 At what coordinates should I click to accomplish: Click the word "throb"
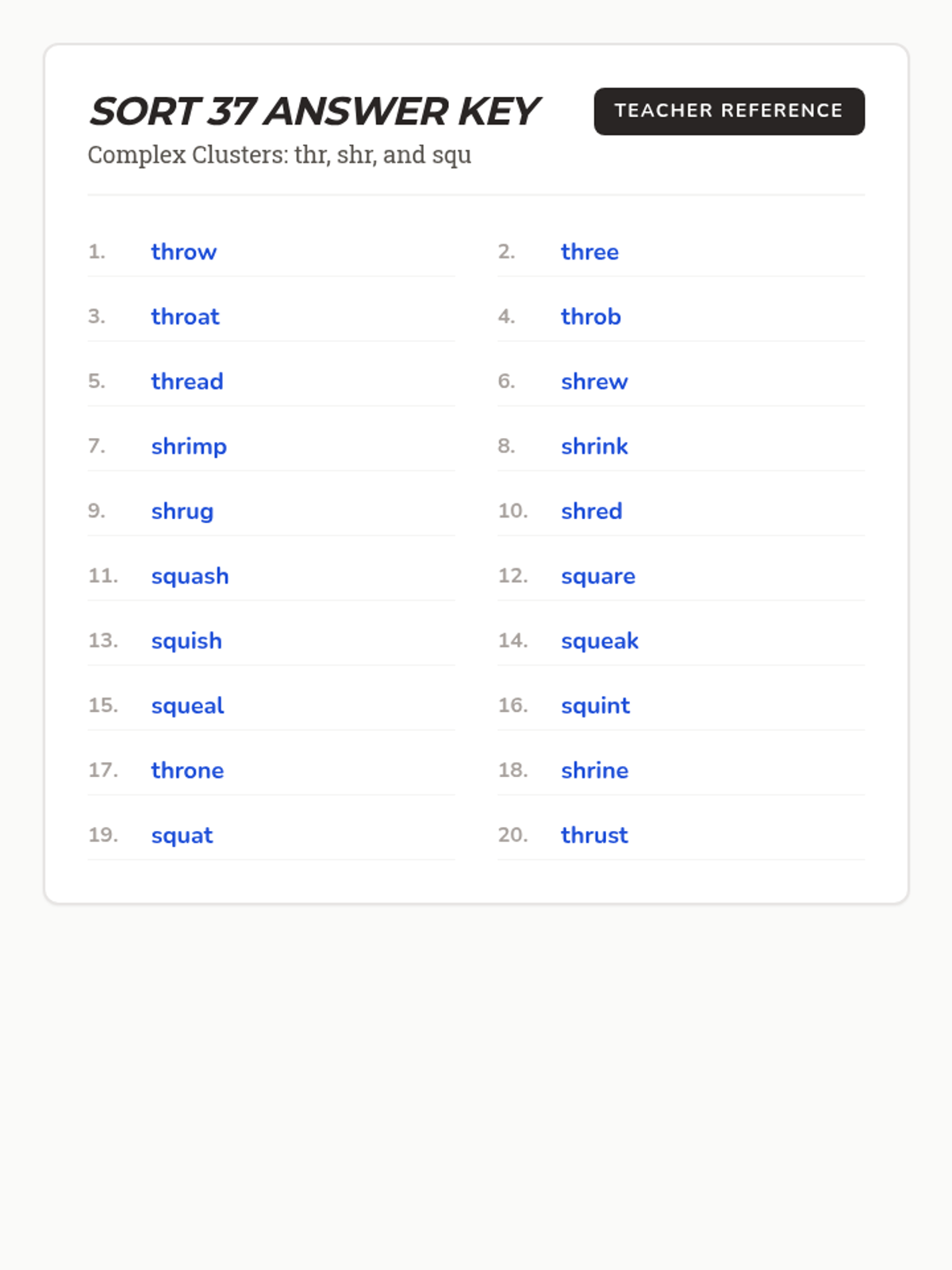(x=591, y=317)
